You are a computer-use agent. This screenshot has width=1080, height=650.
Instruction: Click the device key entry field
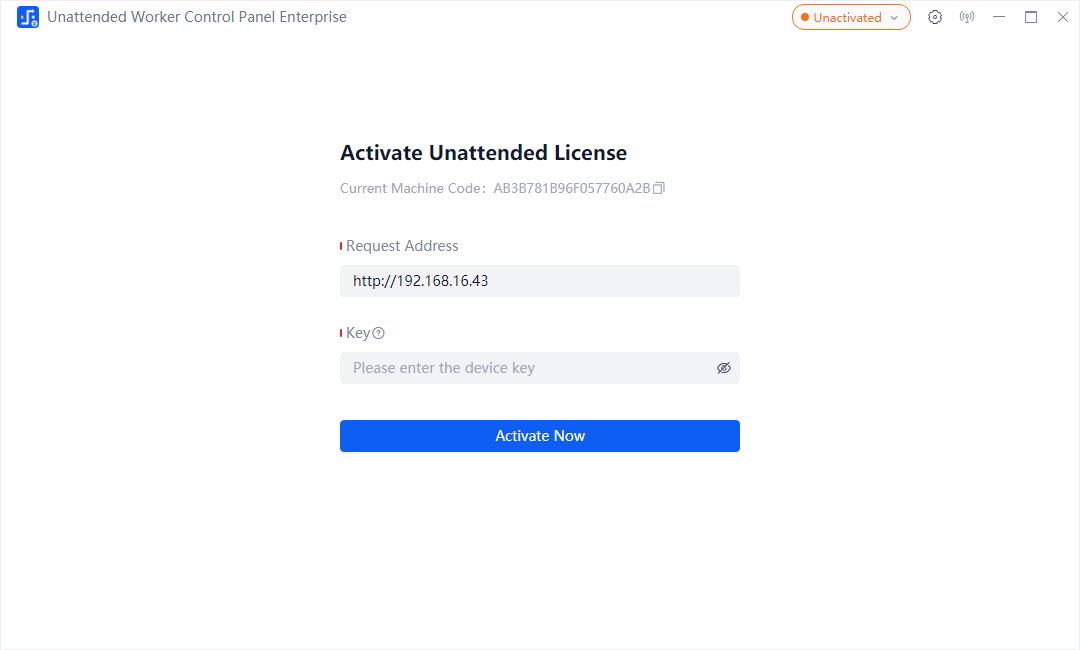530,368
